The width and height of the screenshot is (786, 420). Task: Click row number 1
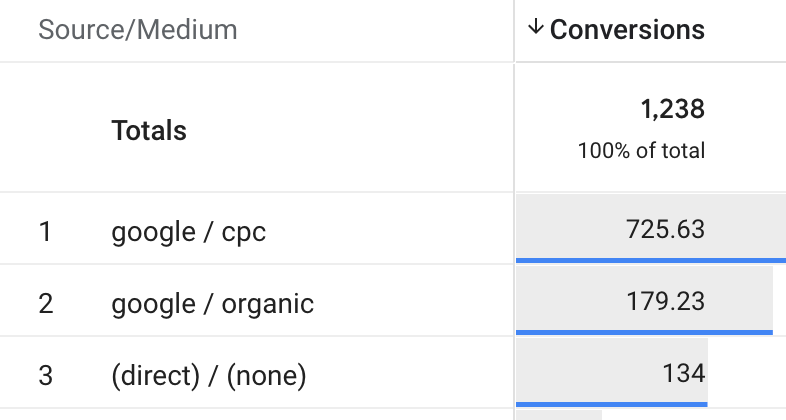pos(45,232)
